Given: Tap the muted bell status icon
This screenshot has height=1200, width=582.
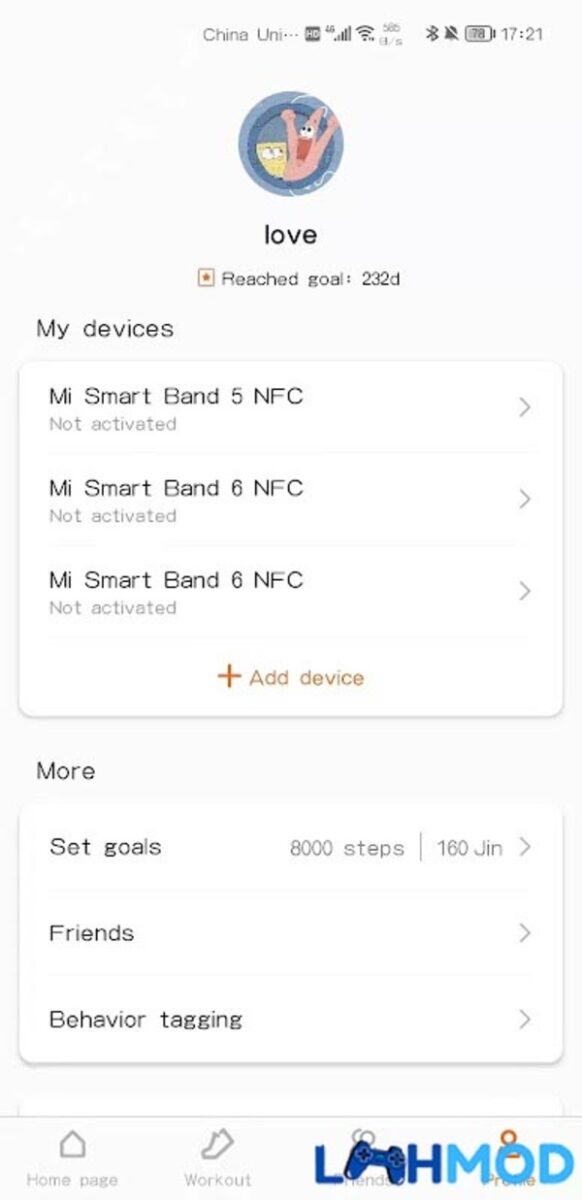Looking at the screenshot, I should click(x=452, y=34).
